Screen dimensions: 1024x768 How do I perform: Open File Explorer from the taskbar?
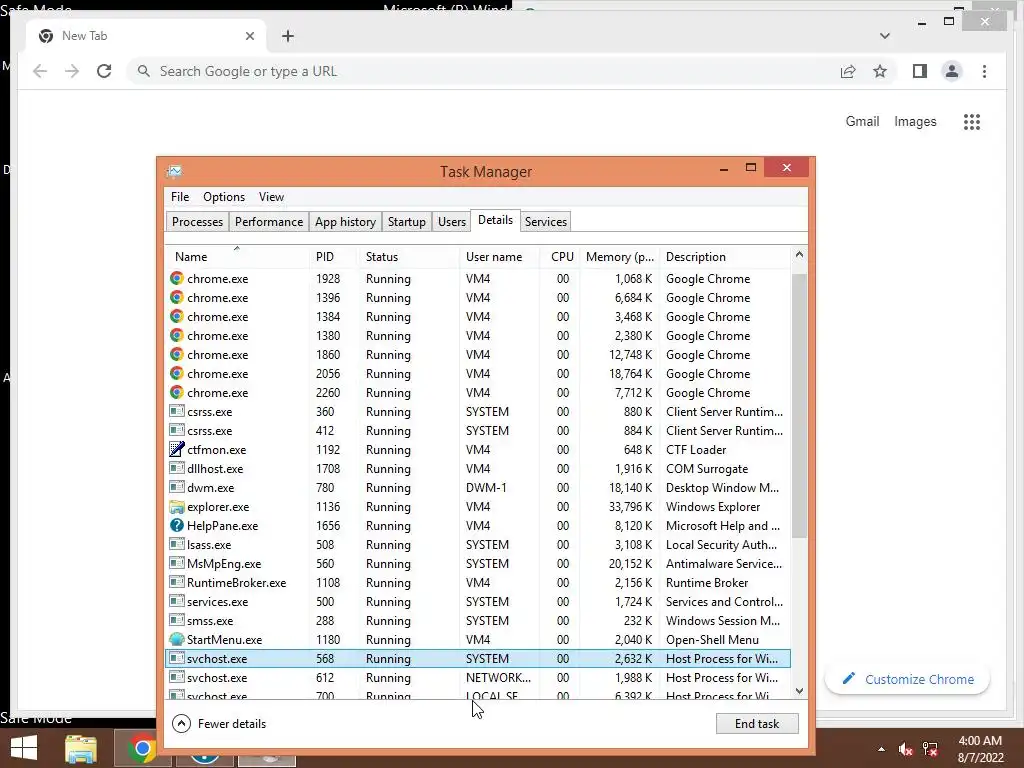(81, 748)
